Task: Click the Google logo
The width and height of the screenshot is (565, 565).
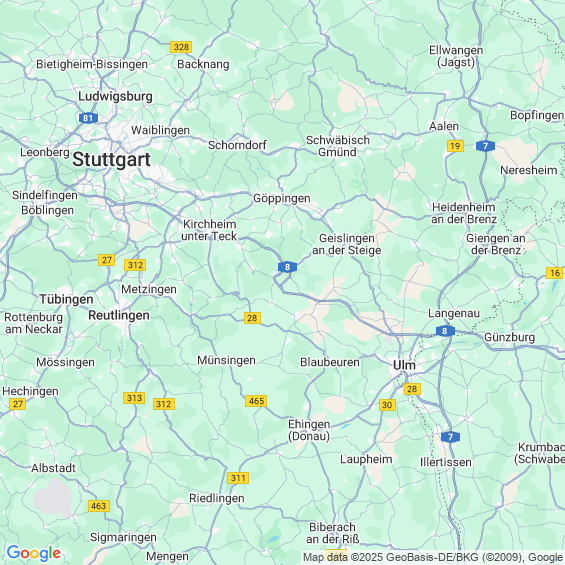Action: (34, 553)
